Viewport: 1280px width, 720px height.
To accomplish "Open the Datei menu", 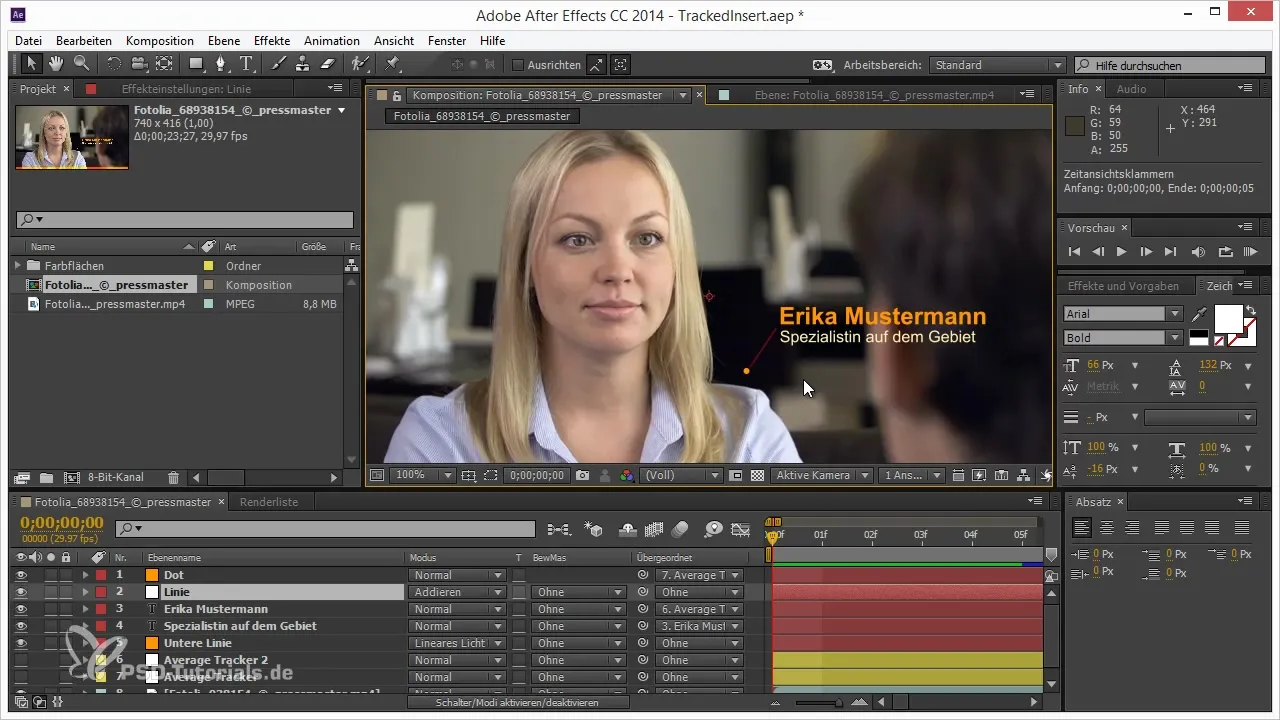I will coord(29,41).
